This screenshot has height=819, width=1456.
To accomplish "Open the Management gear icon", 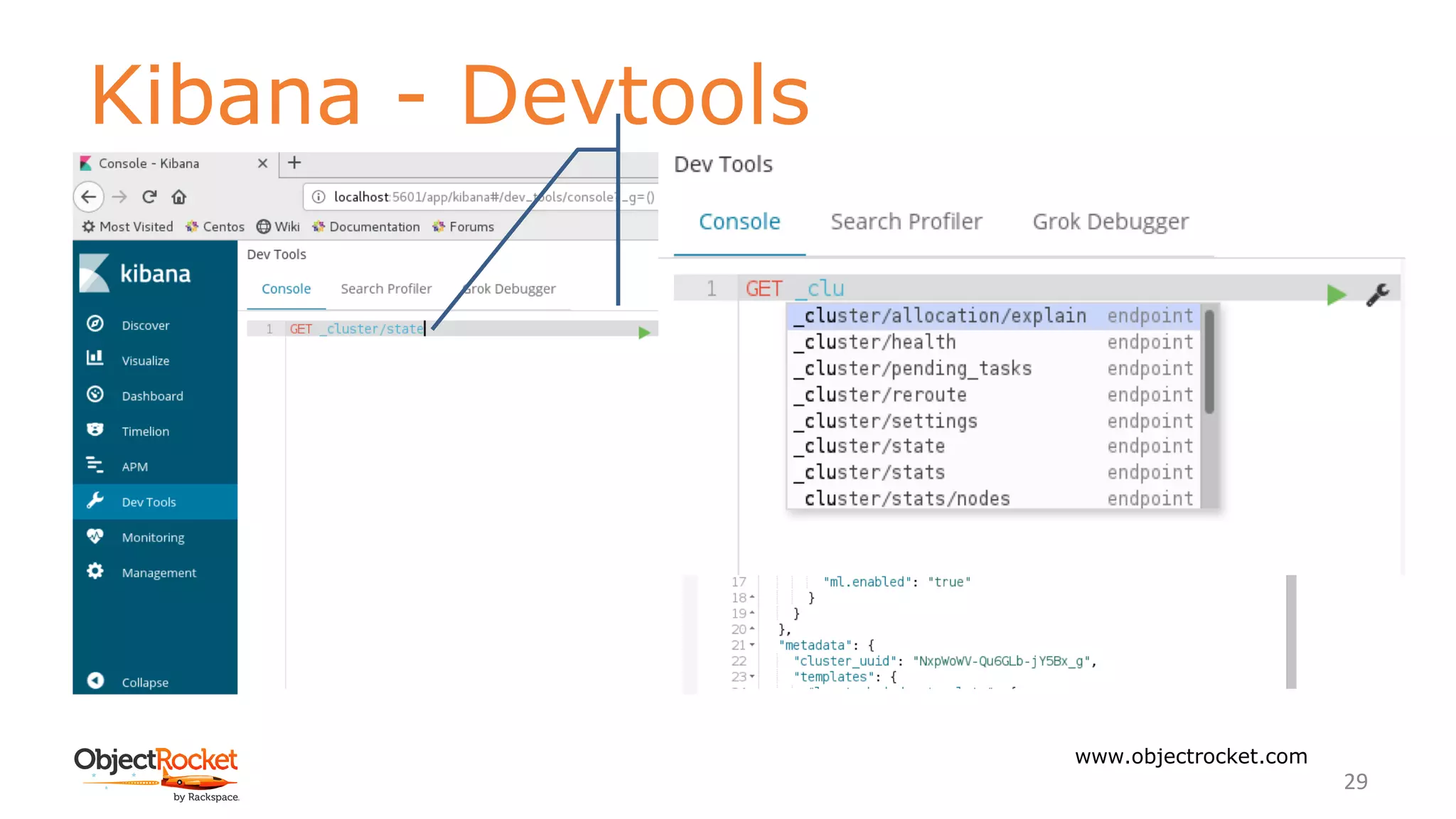I will (x=95, y=571).
